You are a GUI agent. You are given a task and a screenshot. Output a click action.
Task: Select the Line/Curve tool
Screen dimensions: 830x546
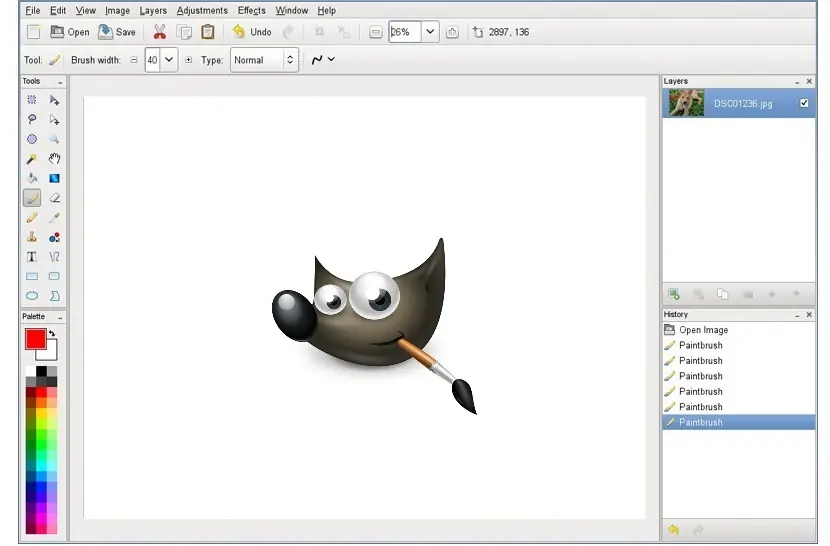click(54, 257)
